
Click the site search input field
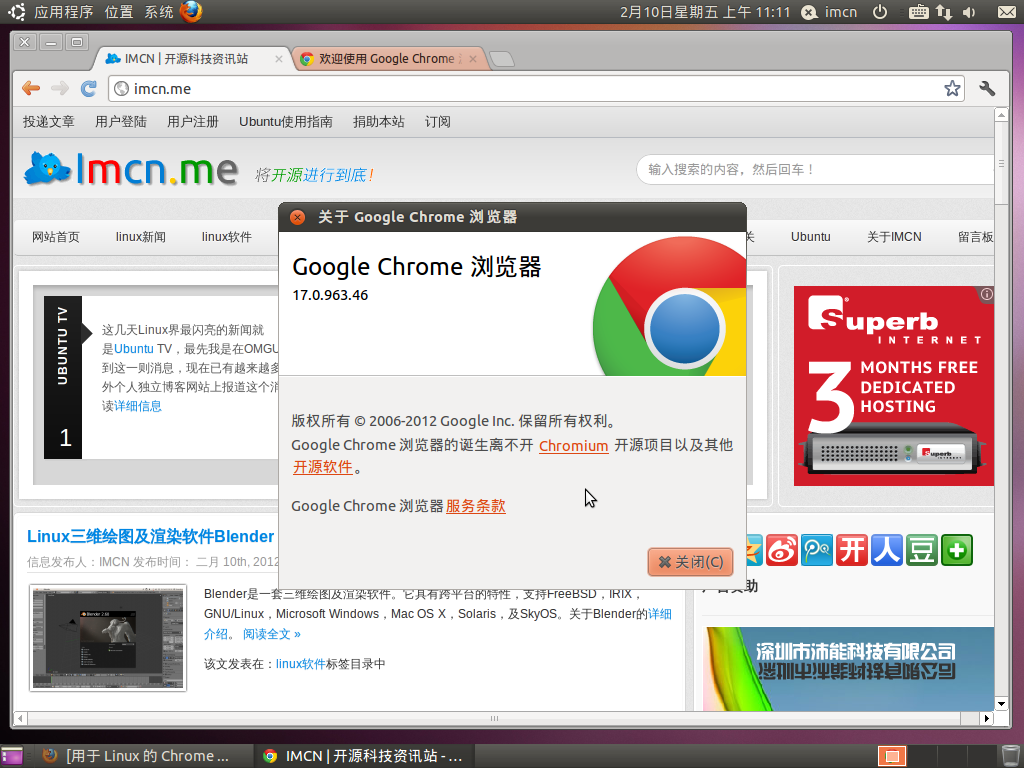(x=816, y=170)
